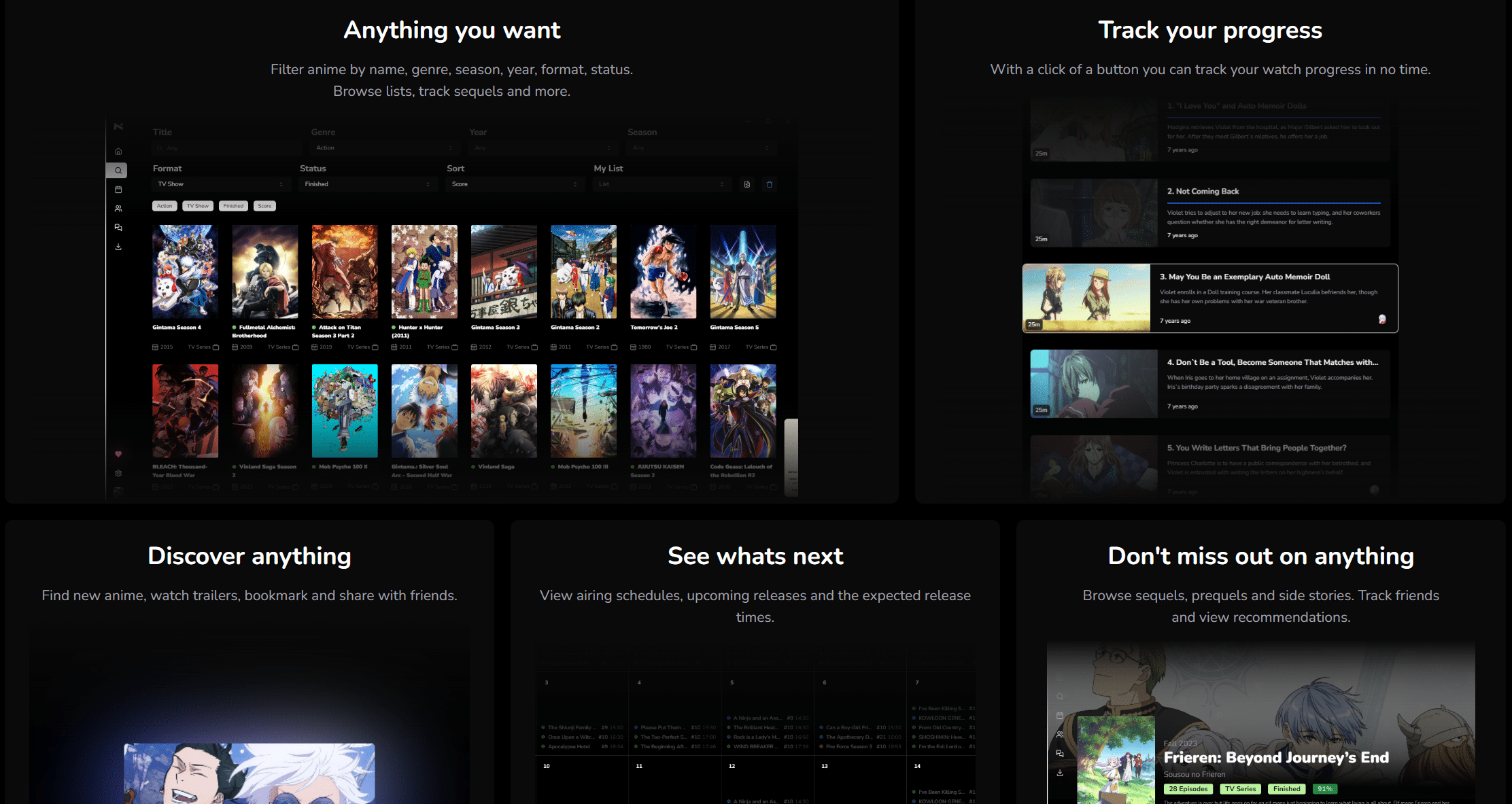Click the purple heart icon in sidebar
The width and height of the screenshot is (1512, 804).
[x=118, y=454]
